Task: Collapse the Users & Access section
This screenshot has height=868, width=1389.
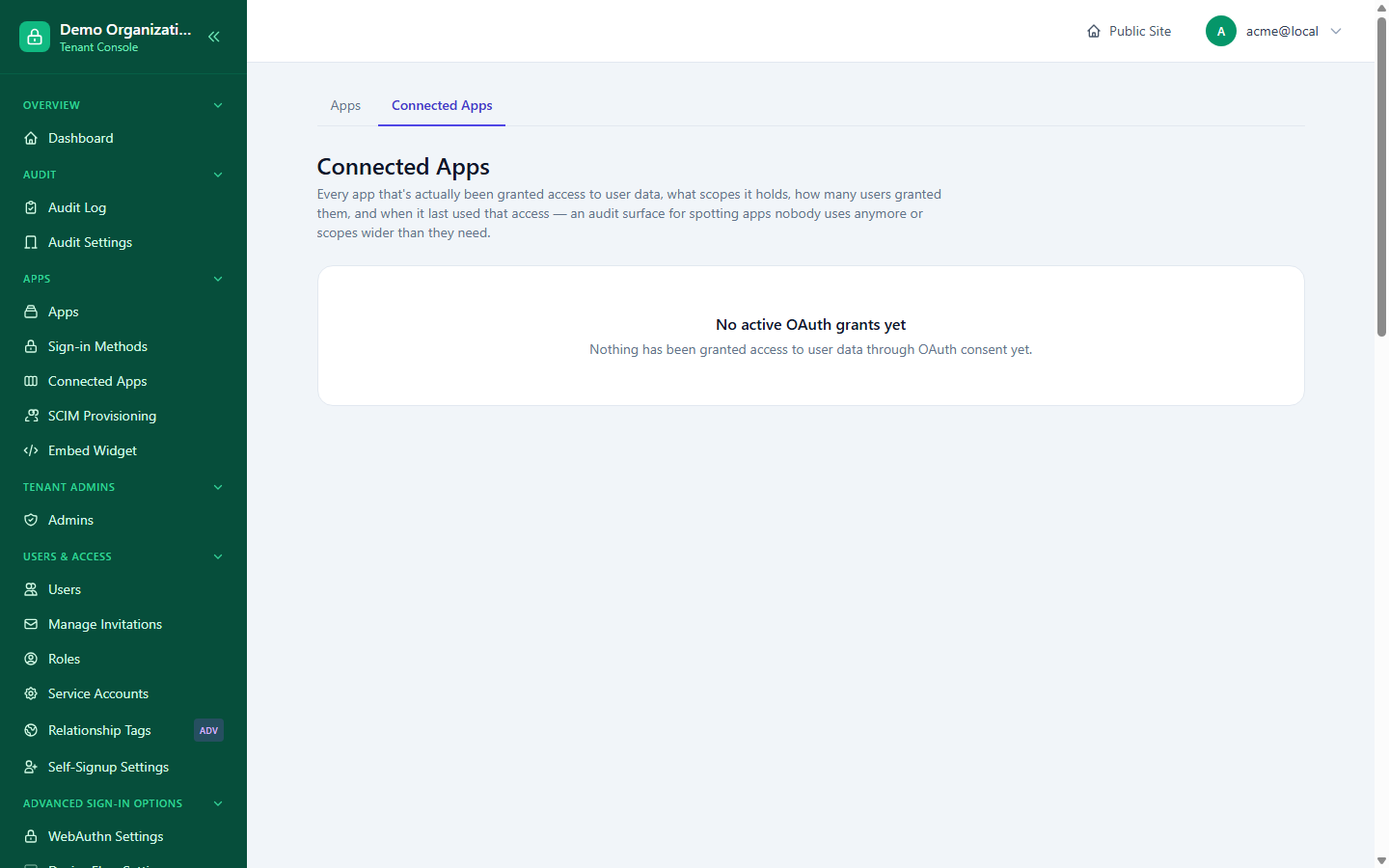Action: [x=218, y=556]
